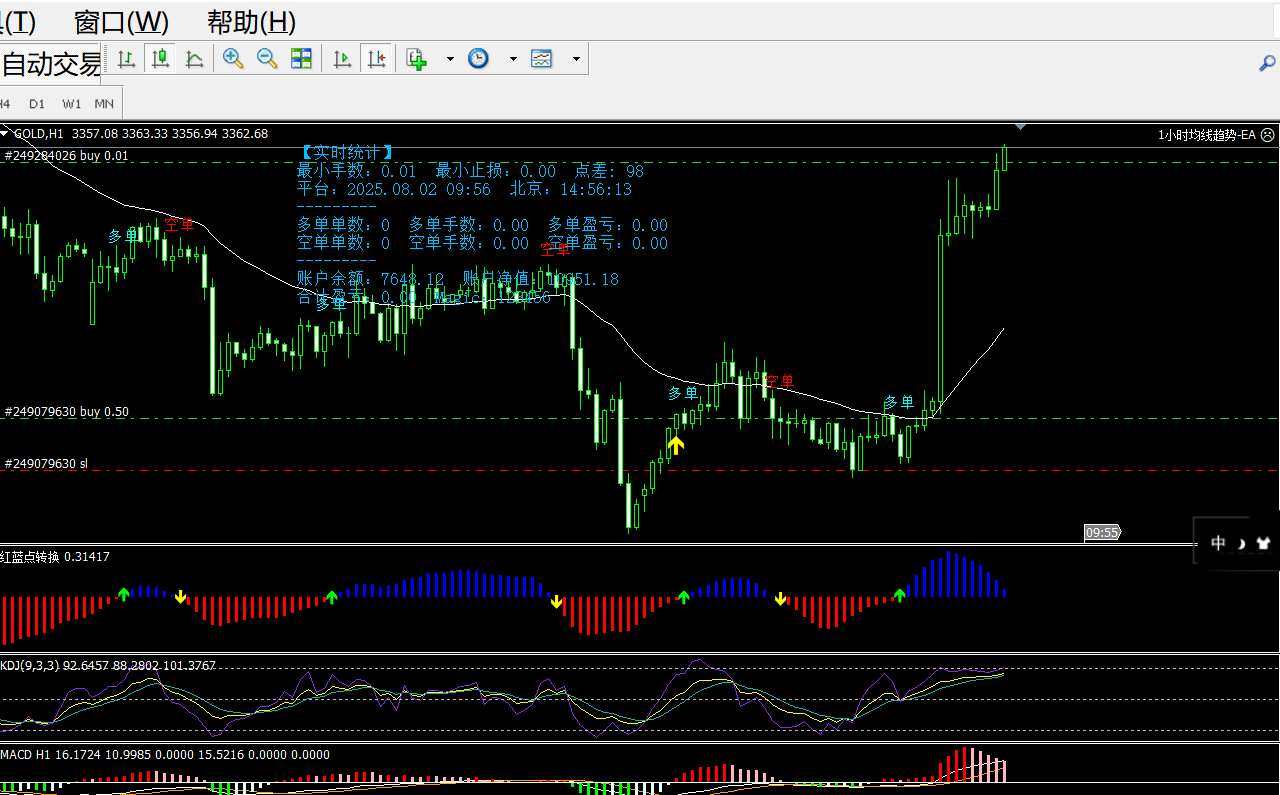Screen dimensions: 1280x795
Task: Tile chart windows using the grid icon
Action: pos(301,59)
